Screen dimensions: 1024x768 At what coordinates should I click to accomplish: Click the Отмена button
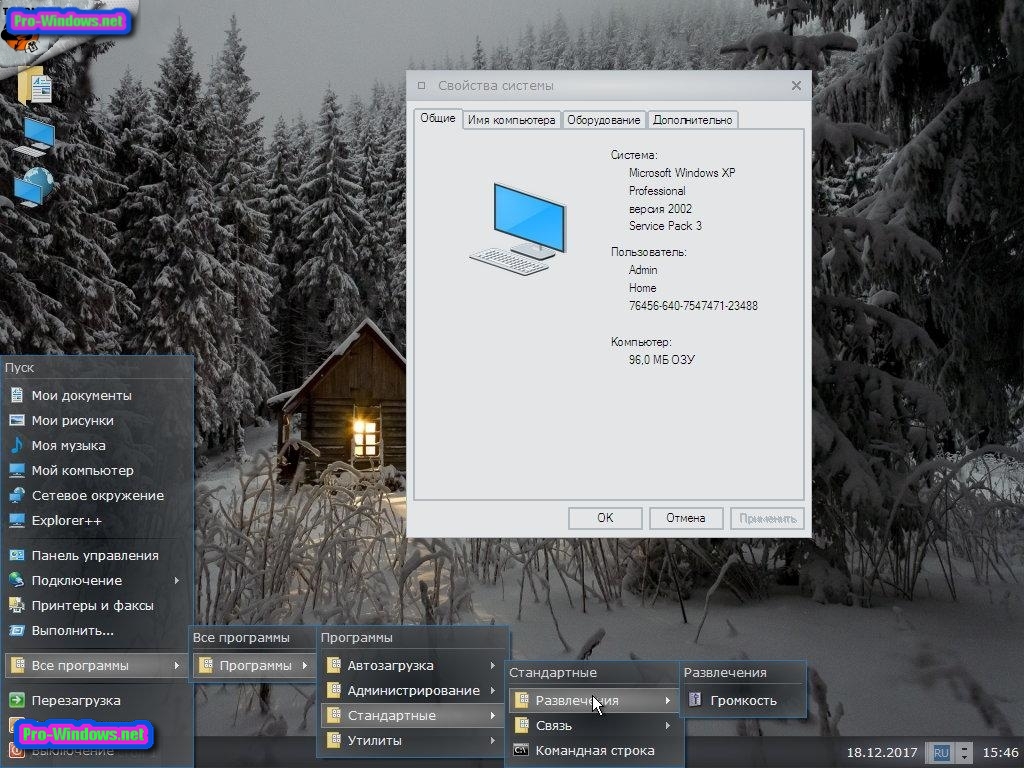coord(686,518)
